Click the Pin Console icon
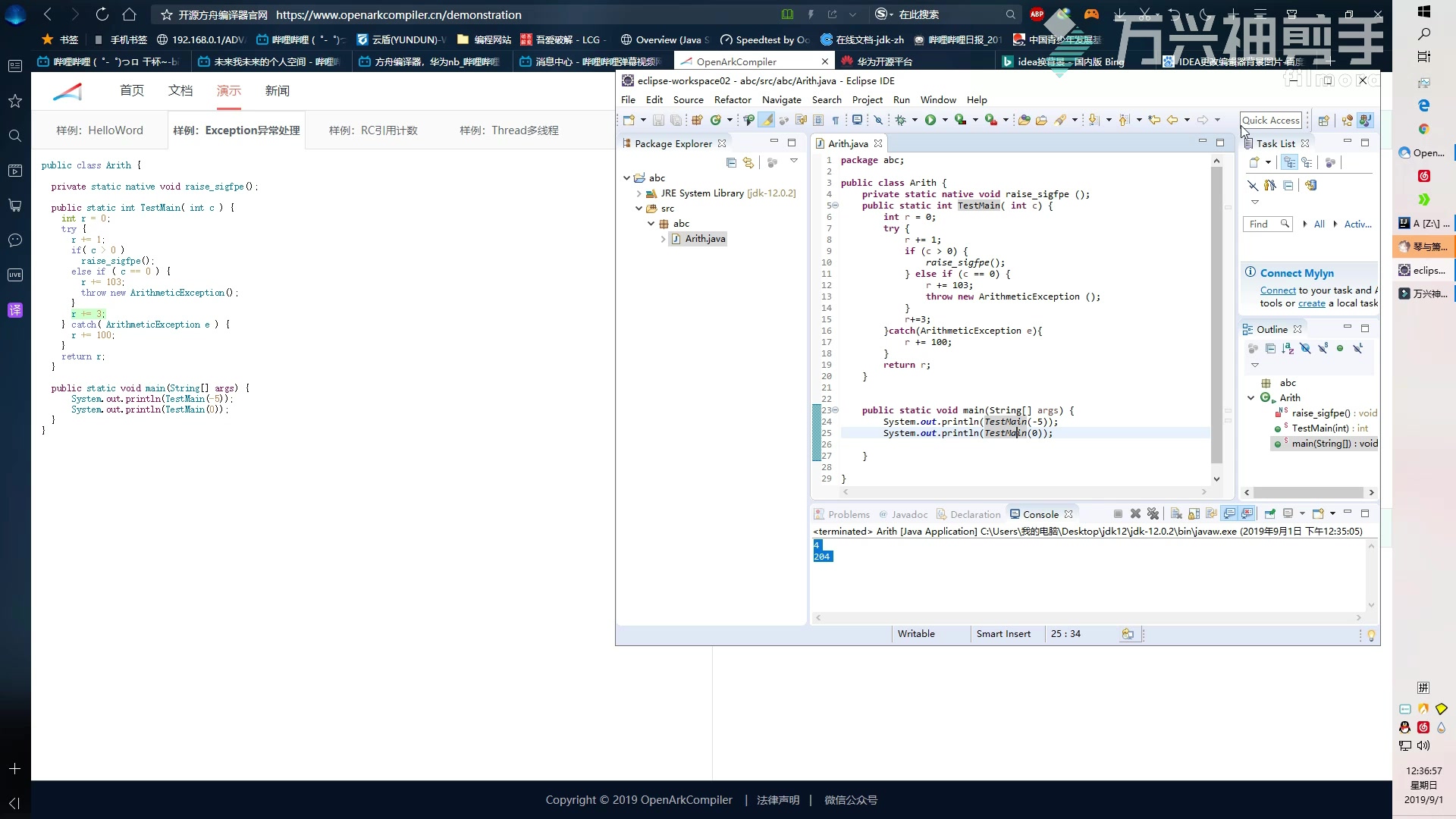 point(1270,513)
